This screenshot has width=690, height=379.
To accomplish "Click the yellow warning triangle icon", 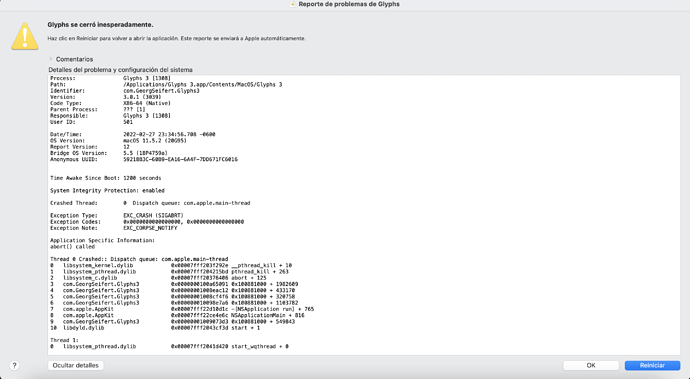I will coord(25,36).
